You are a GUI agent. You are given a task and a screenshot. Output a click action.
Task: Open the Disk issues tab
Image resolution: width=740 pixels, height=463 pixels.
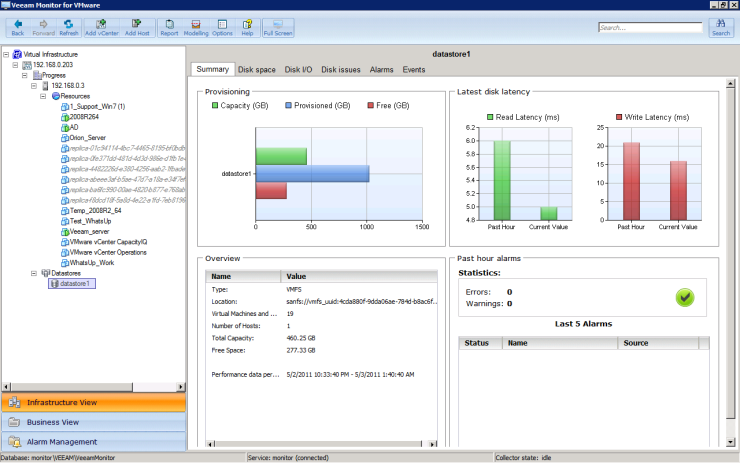click(341, 69)
